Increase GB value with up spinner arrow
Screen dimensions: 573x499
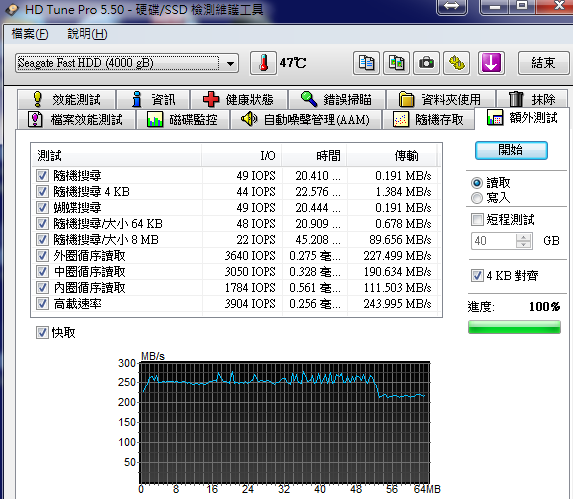(524, 237)
